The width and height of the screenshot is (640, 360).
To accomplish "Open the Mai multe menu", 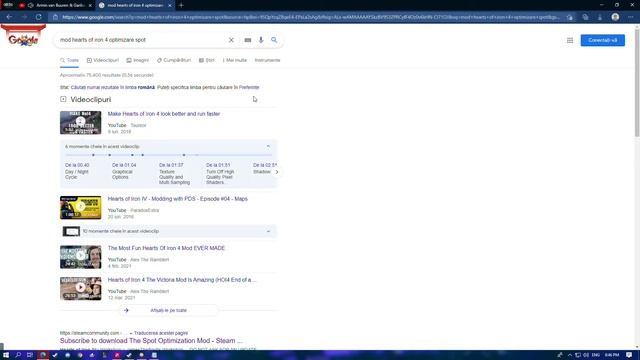I will tap(235, 60).
